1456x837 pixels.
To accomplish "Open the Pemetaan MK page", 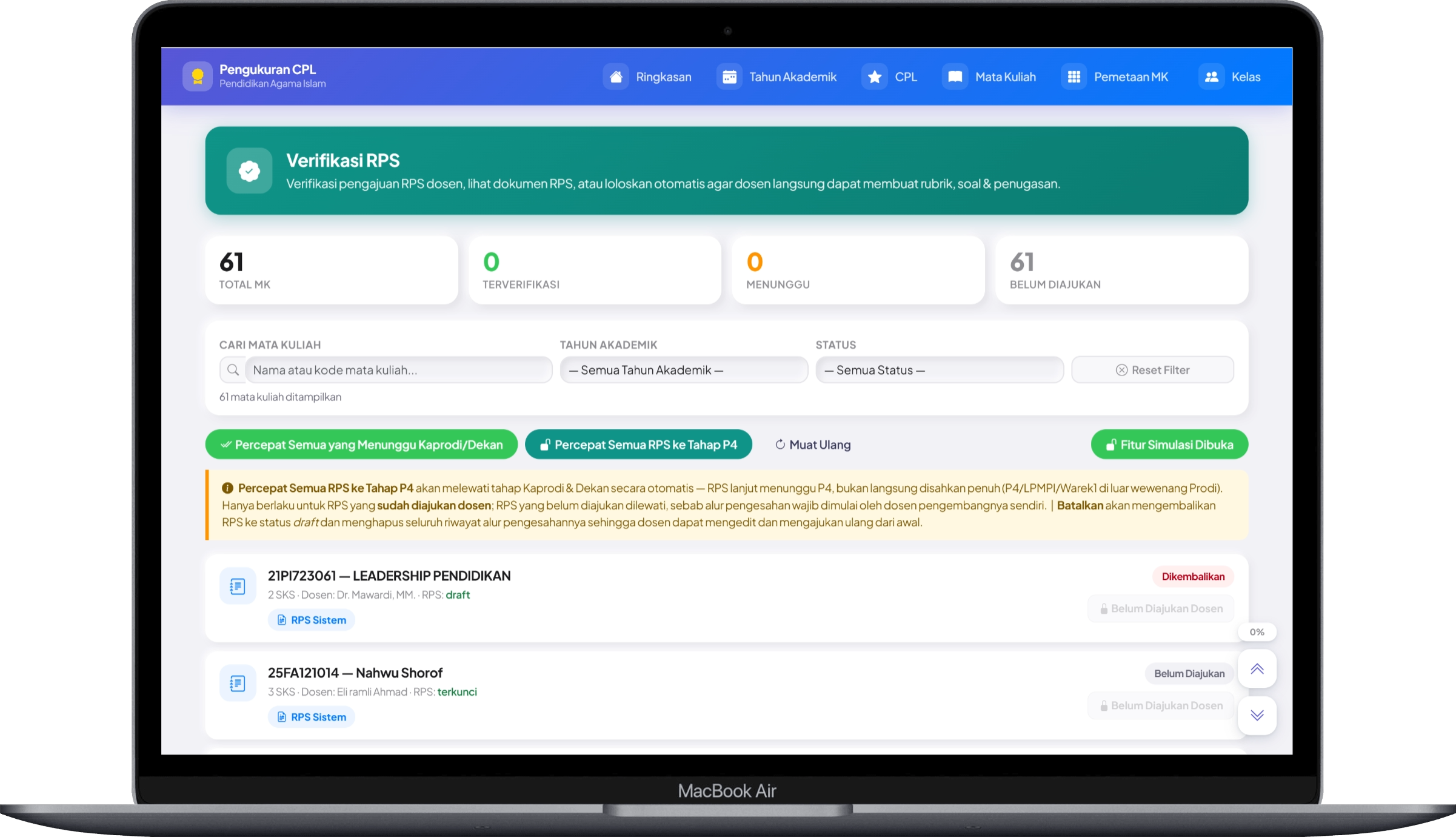I will pyautogui.click(x=1115, y=77).
